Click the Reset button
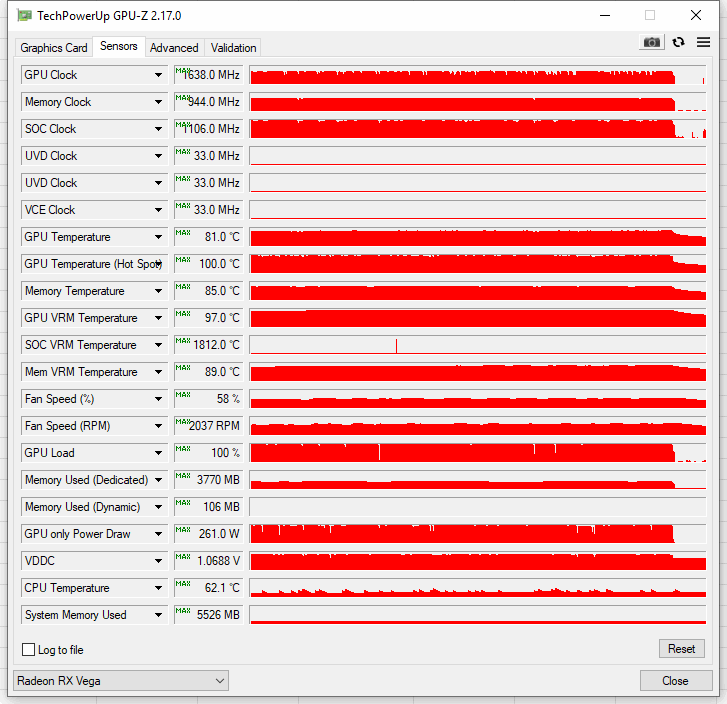Viewport: 727px width, 704px height. 682,648
